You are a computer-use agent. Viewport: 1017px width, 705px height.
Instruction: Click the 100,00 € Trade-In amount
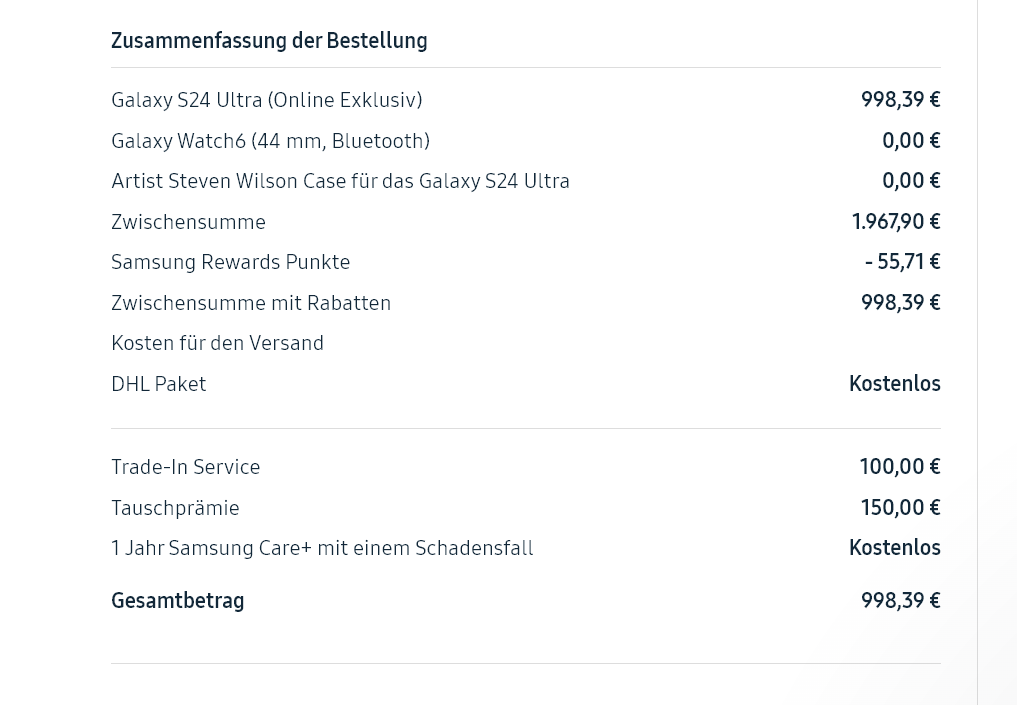tap(899, 467)
